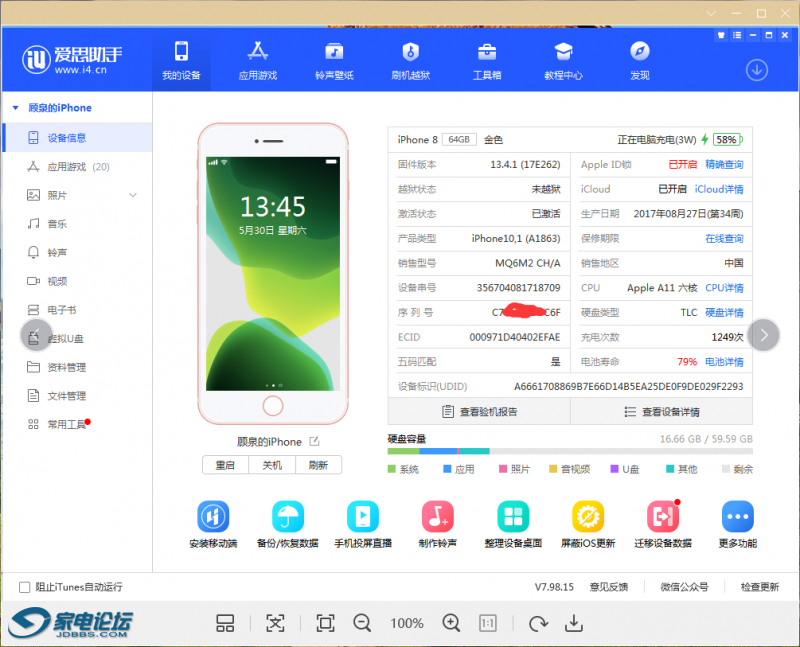Click 在线查询 warranty link
The image size is (800, 647).
[x=724, y=238]
